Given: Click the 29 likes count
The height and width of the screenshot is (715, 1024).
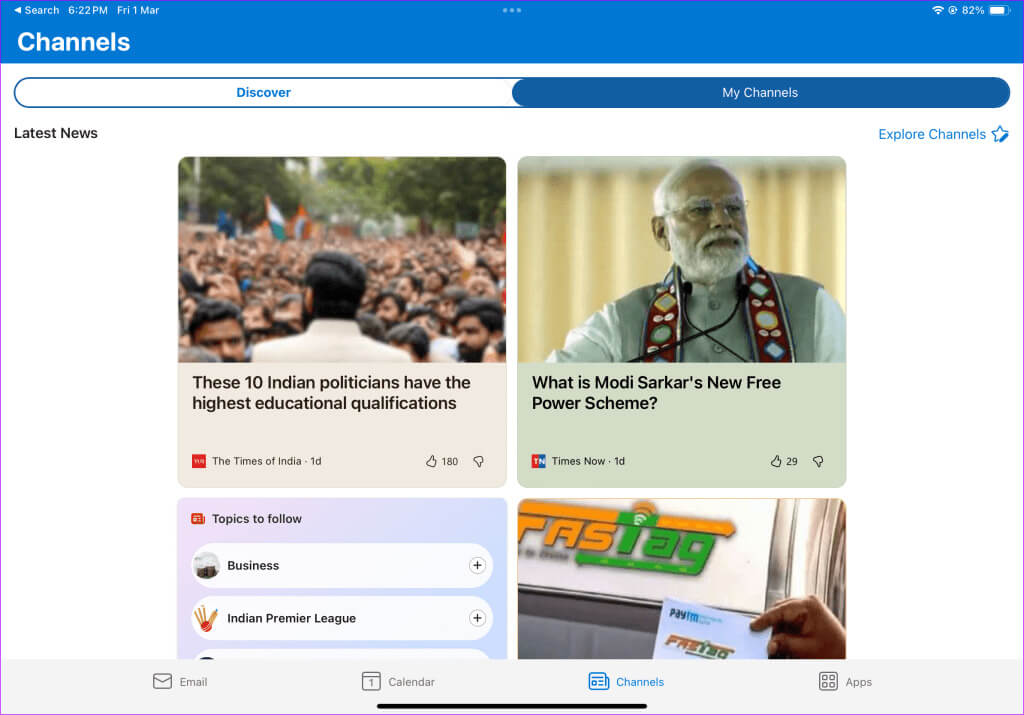Looking at the screenshot, I should pyautogui.click(x=792, y=462).
